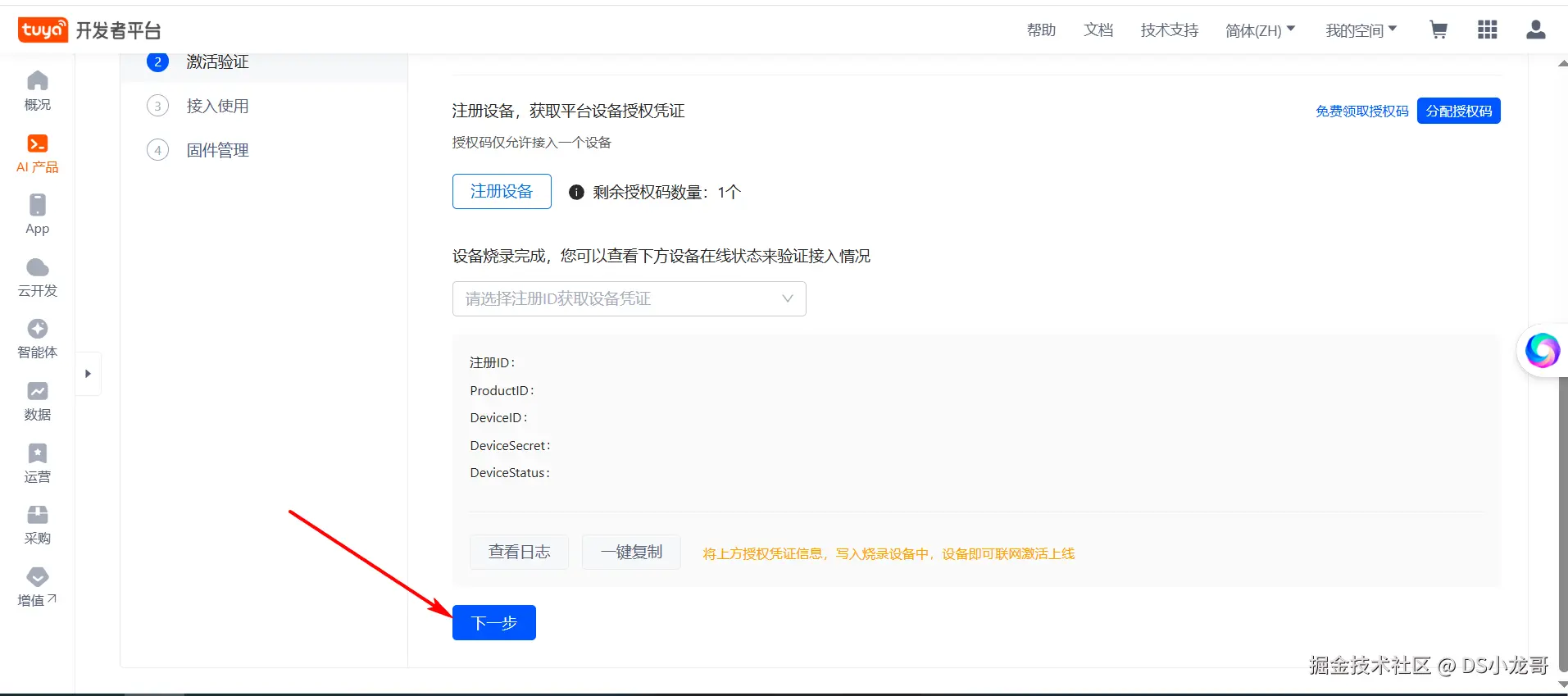Open the 采购 purchasing section

(x=38, y=525)
